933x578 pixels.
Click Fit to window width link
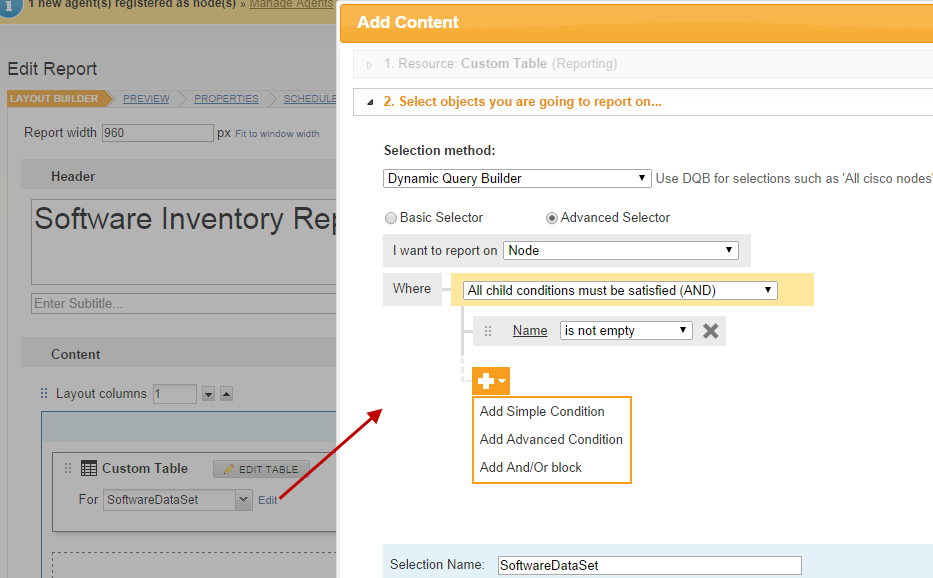[x=277, y=134]
